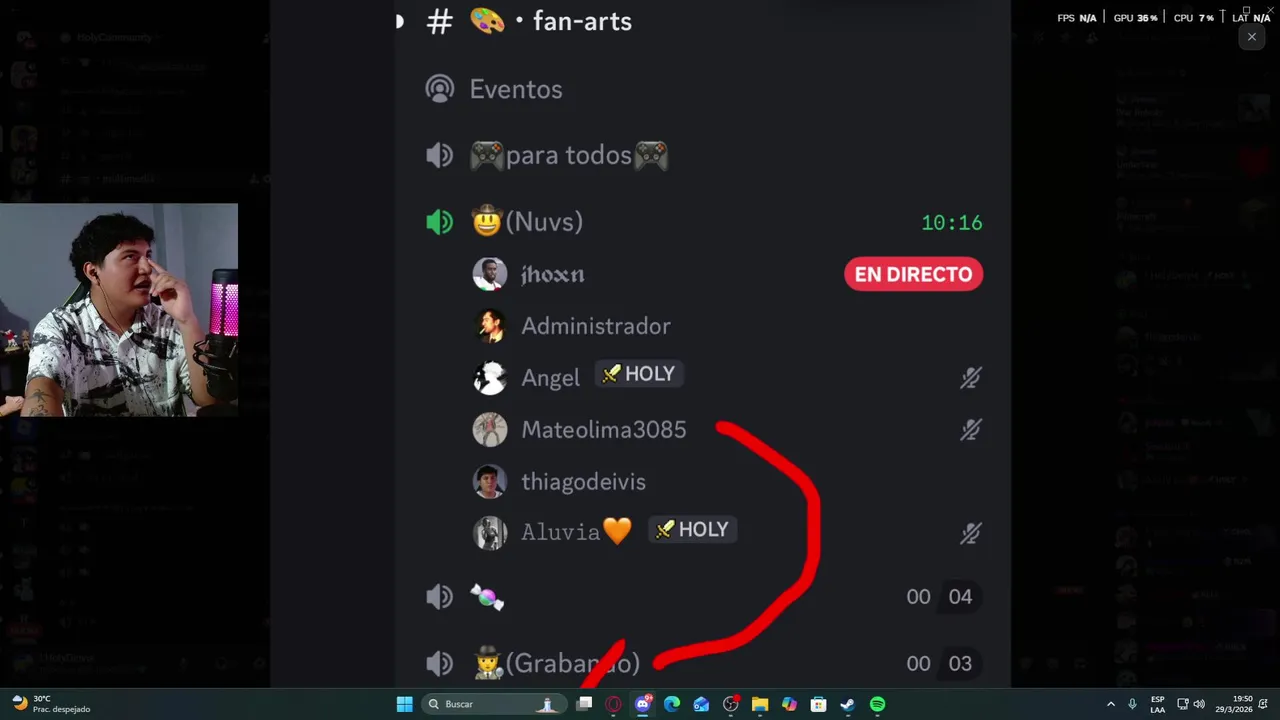Watch jhoxn's EN DIRECTO stream
Image resolution: width=1280 pixels, height=720 pixels.
tap(913, 274)
